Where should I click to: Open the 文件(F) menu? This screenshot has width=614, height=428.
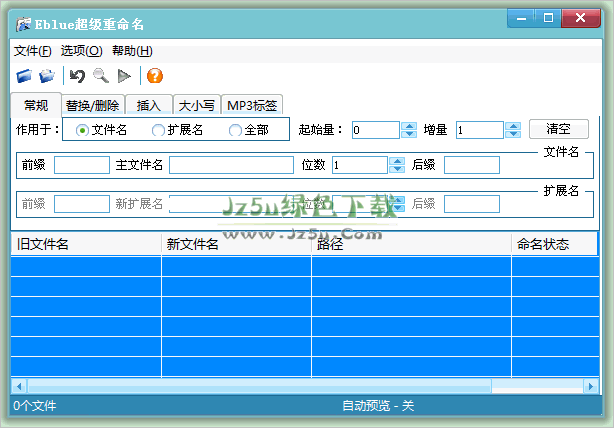pyautogui.click(x=33, y=51)
